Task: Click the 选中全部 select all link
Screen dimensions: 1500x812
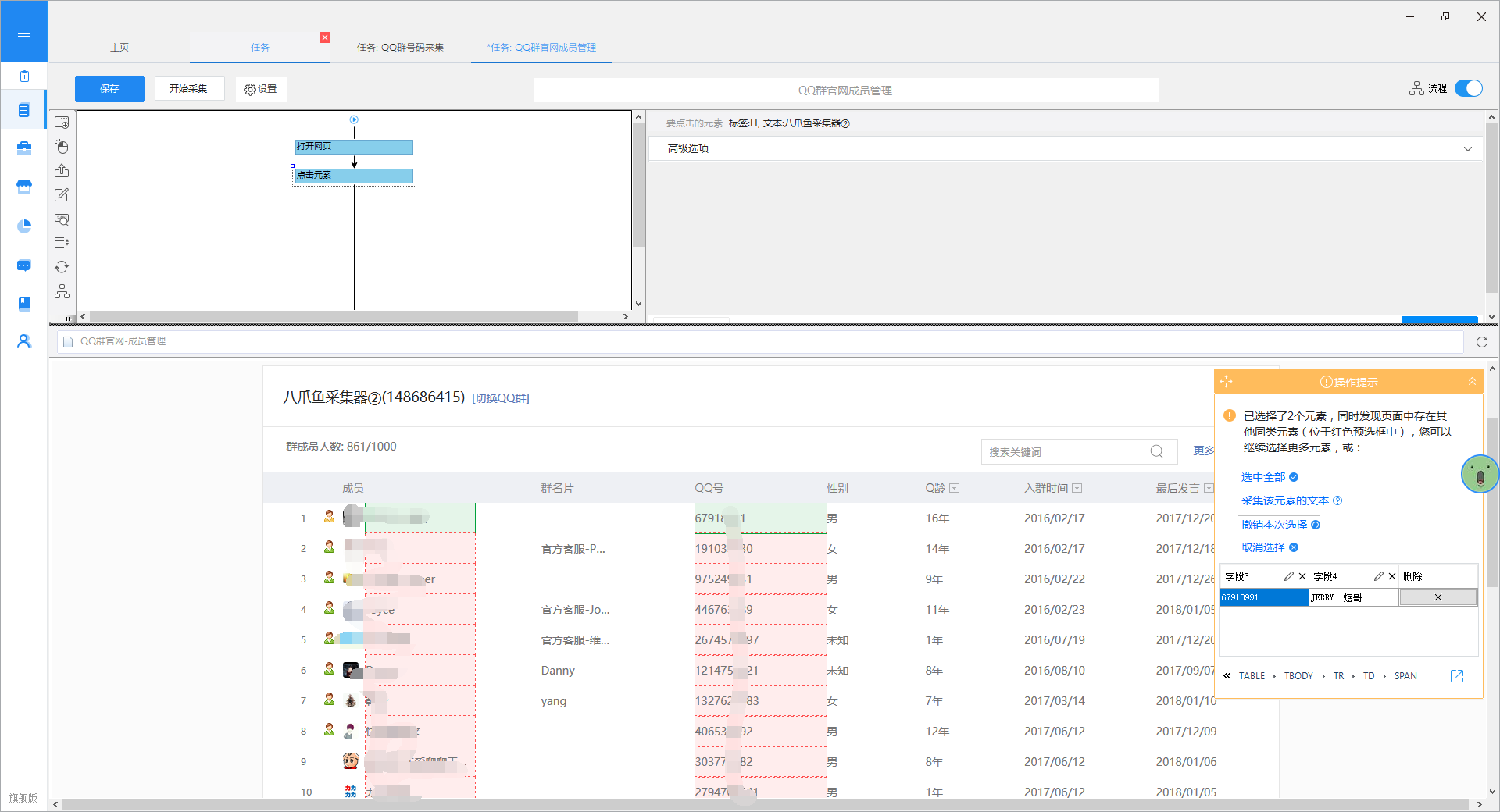Action: 1262,477
